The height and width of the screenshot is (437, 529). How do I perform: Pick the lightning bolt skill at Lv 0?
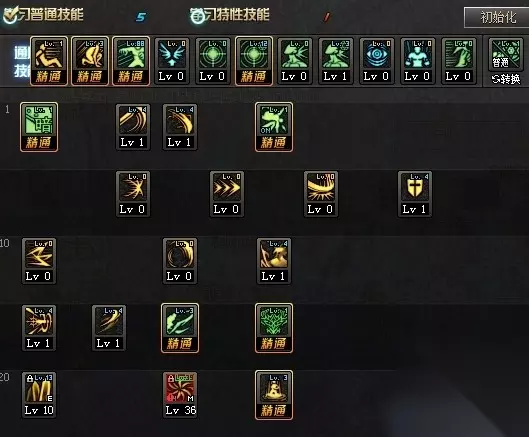[x=39, y=261]
